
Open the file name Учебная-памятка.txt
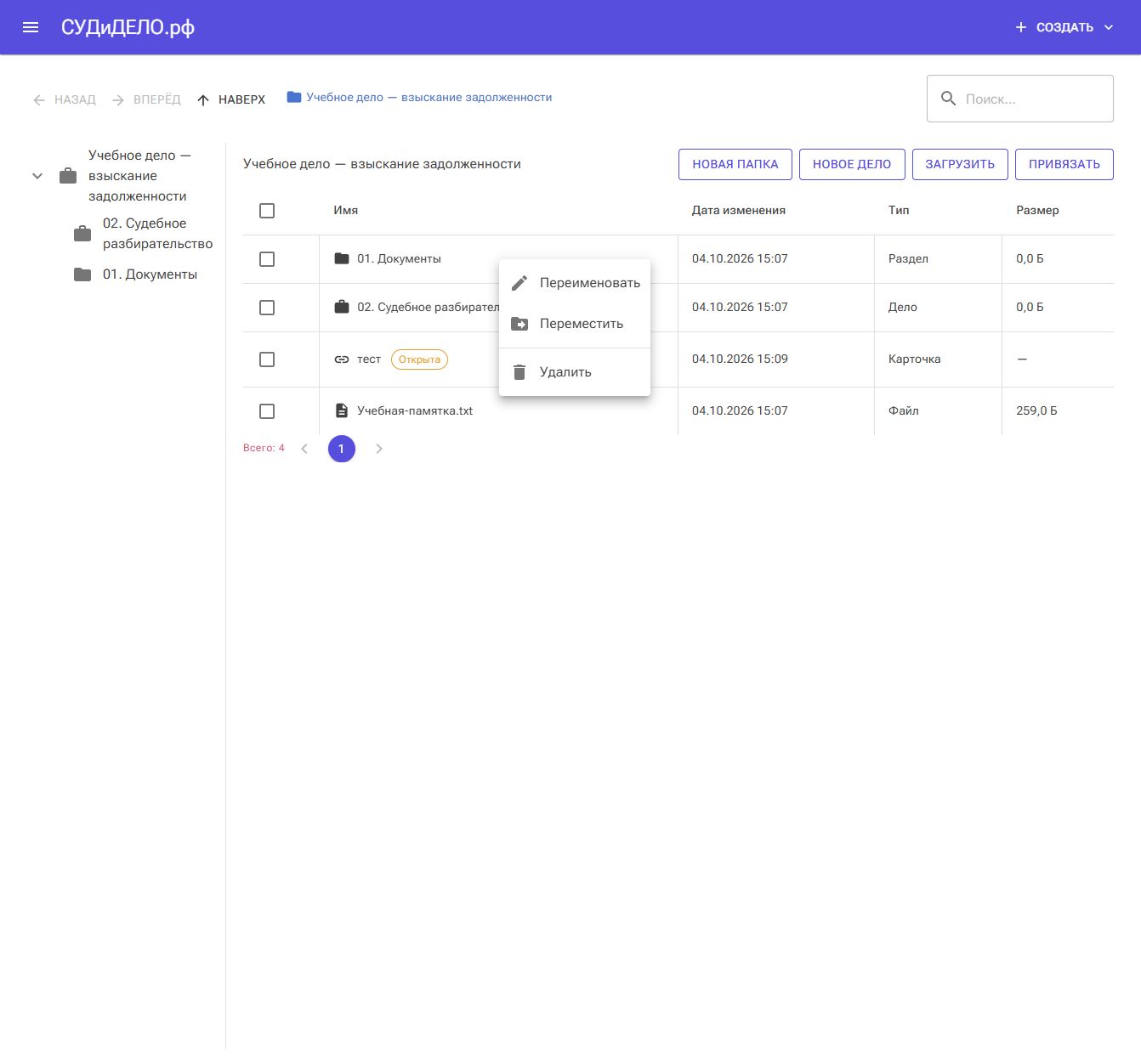(x=415, y=410)
